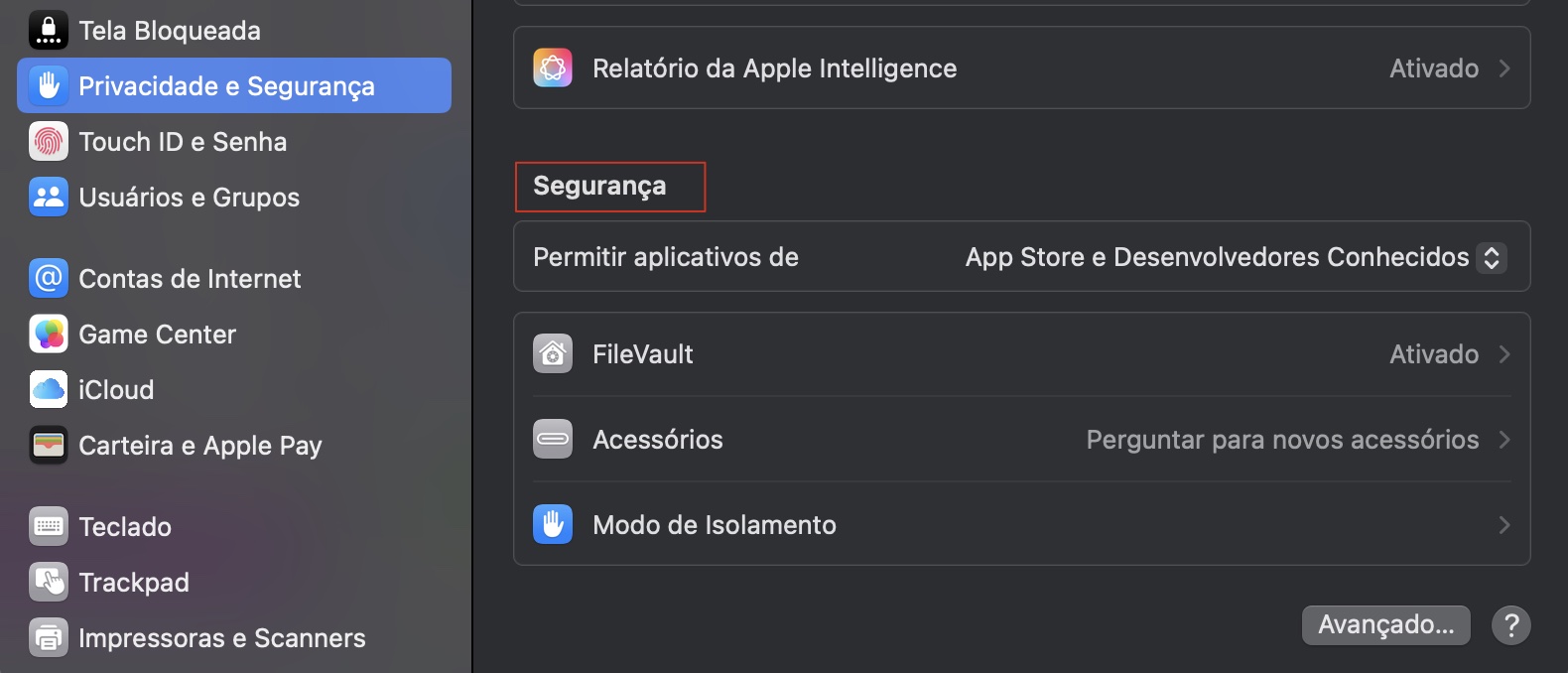1568x673 pixels.
Task: Select the Game Center icon
Action: pyautogui.click(x=47, y=334)
